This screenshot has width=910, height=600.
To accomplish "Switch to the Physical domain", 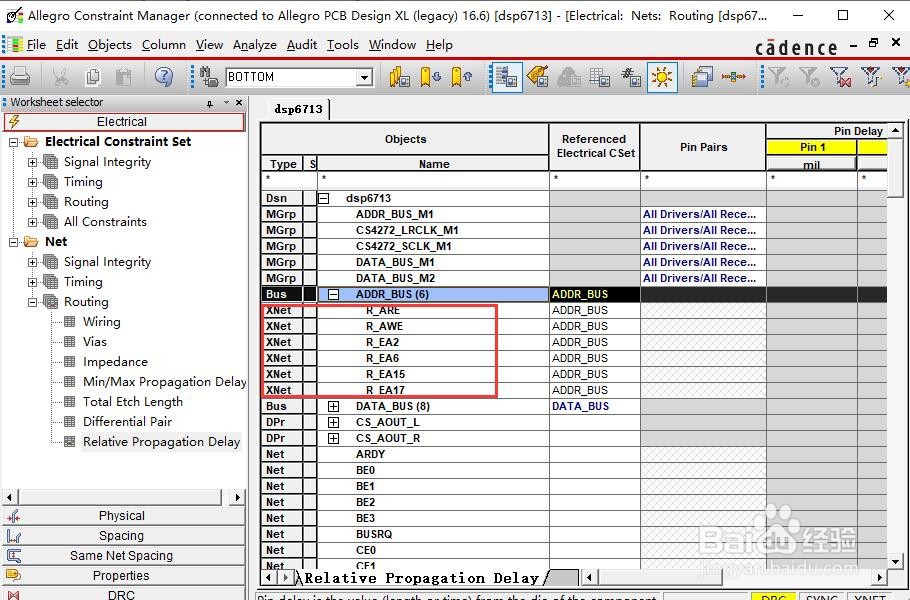I will click(x=124, y=516).
